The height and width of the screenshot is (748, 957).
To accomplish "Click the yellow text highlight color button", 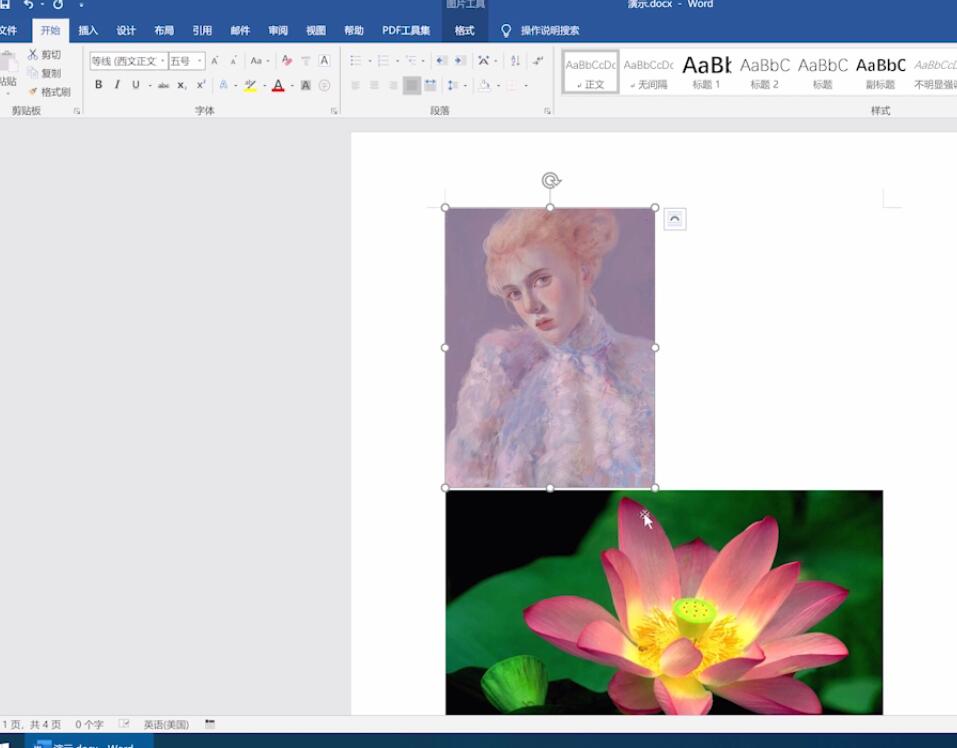I will [250, 85].
